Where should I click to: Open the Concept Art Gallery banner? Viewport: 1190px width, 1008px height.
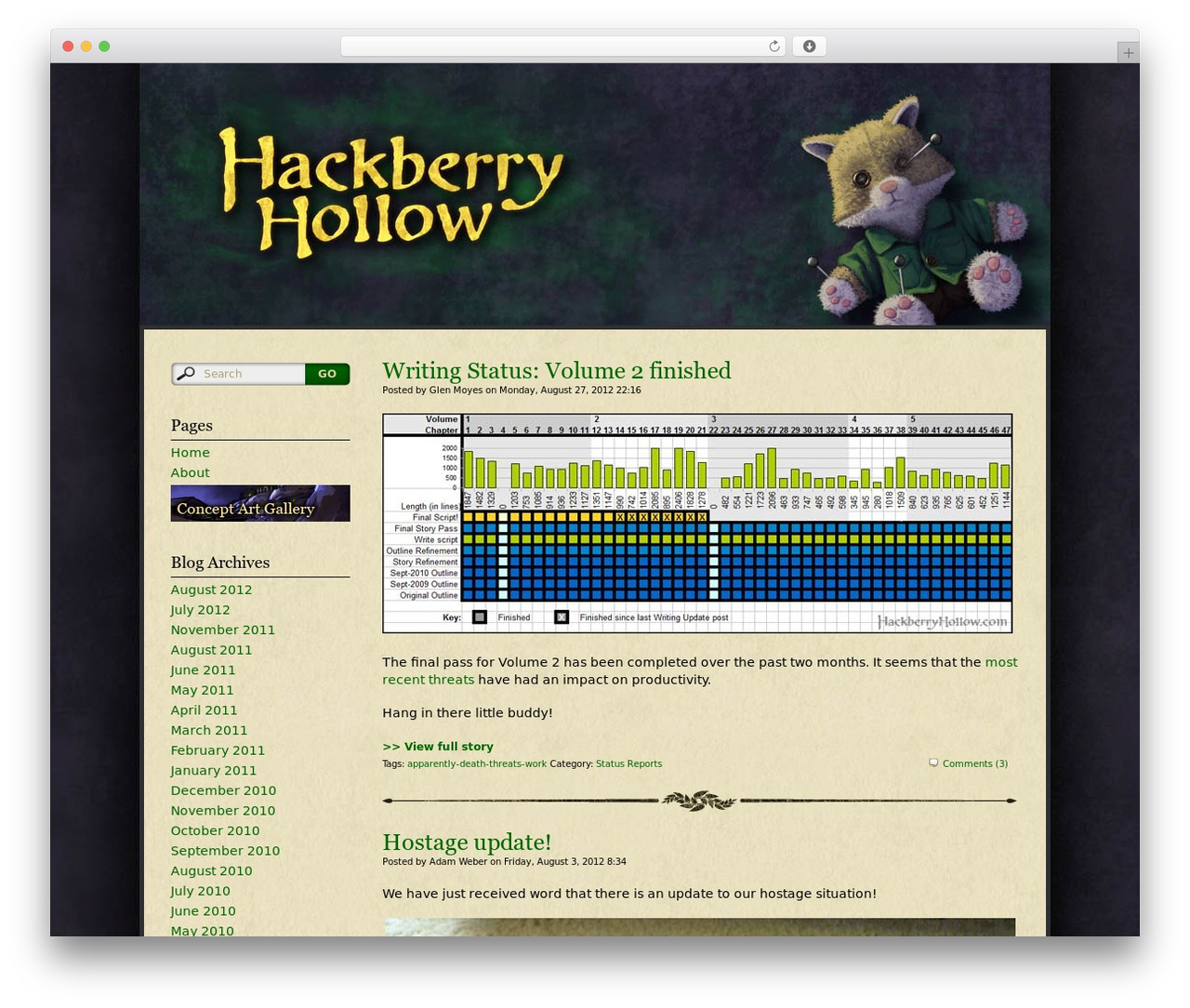coord(260,503)
